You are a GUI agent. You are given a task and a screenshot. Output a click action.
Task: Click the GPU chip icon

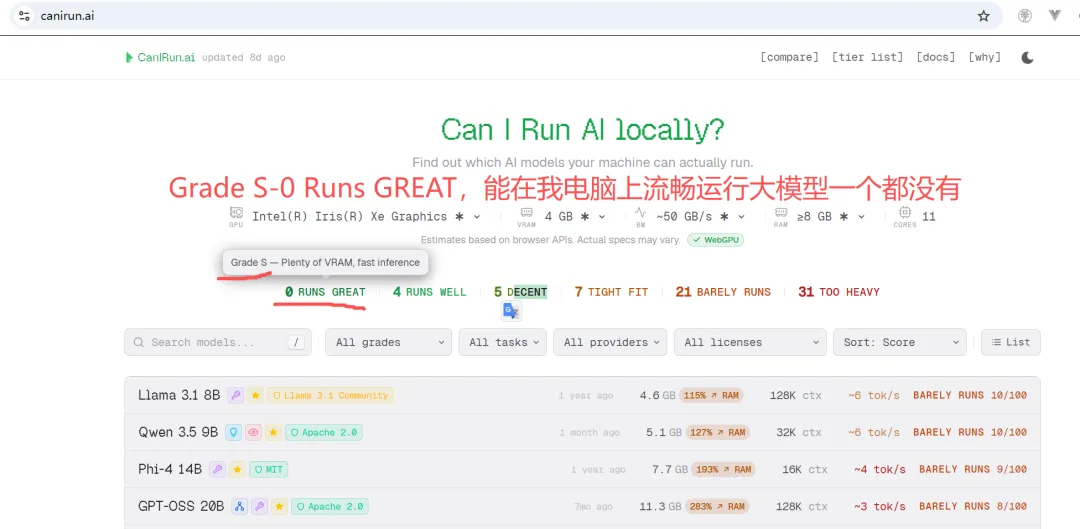click(236, 213)
